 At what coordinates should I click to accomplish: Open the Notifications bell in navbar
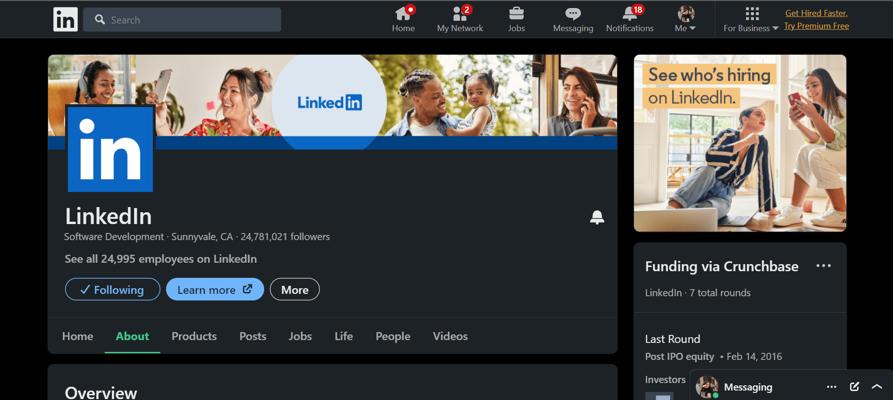[629, 19]
